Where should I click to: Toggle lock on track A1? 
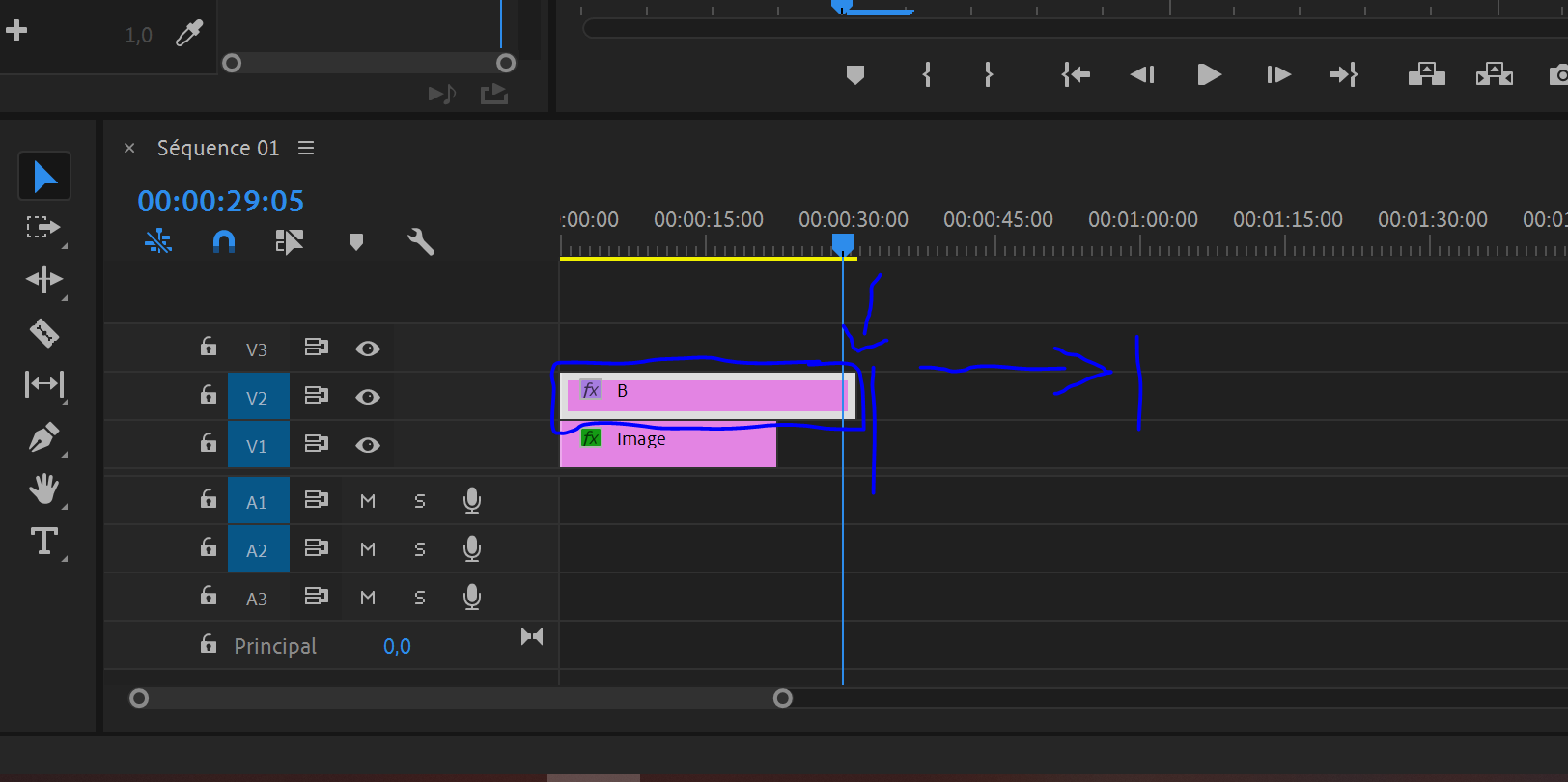(x=209, y=499)
